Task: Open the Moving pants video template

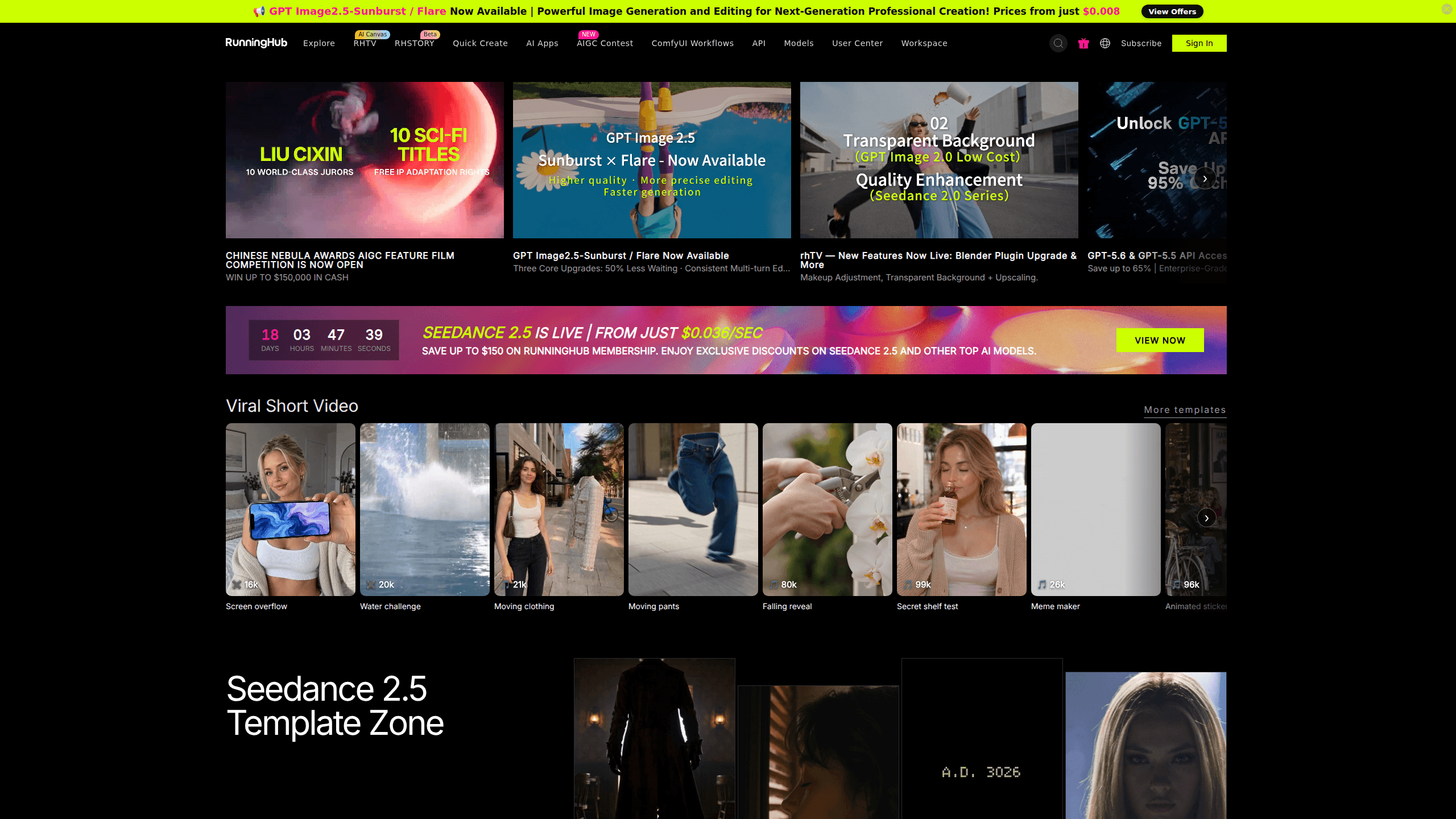Action: tap(693, 510)
